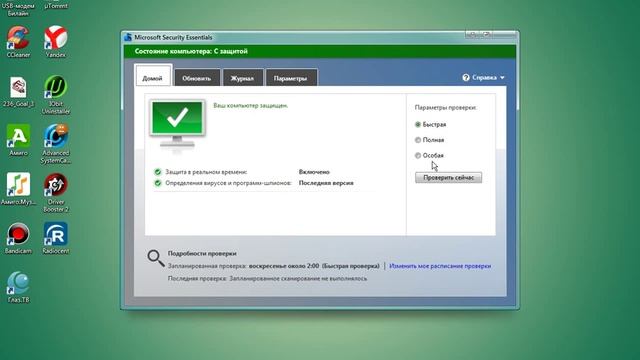Open the Глаз.ТВ desktop icon
The image size is (640, 360).
tap(18, 287)
